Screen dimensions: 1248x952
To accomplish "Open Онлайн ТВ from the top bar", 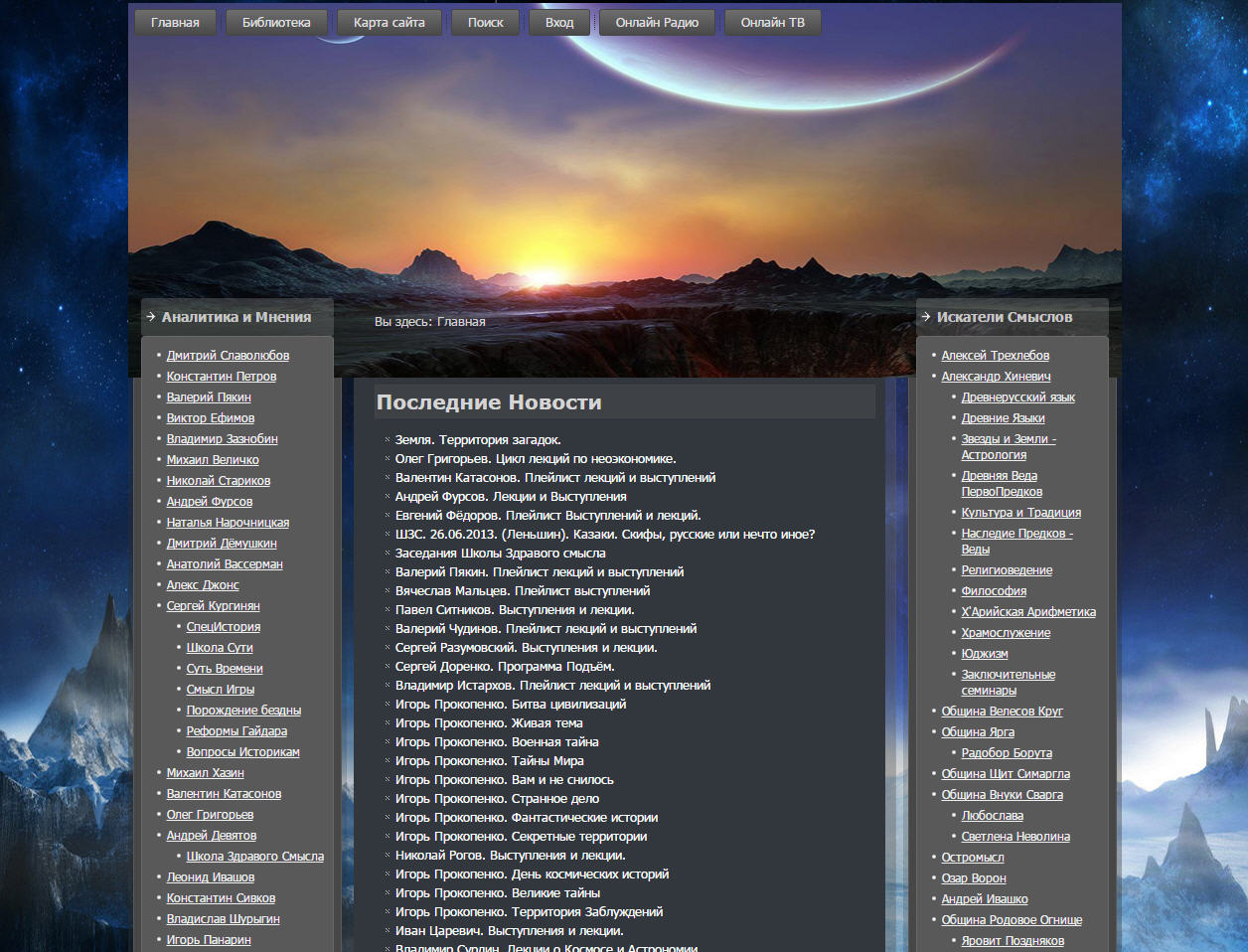I will tap(772, 23).
